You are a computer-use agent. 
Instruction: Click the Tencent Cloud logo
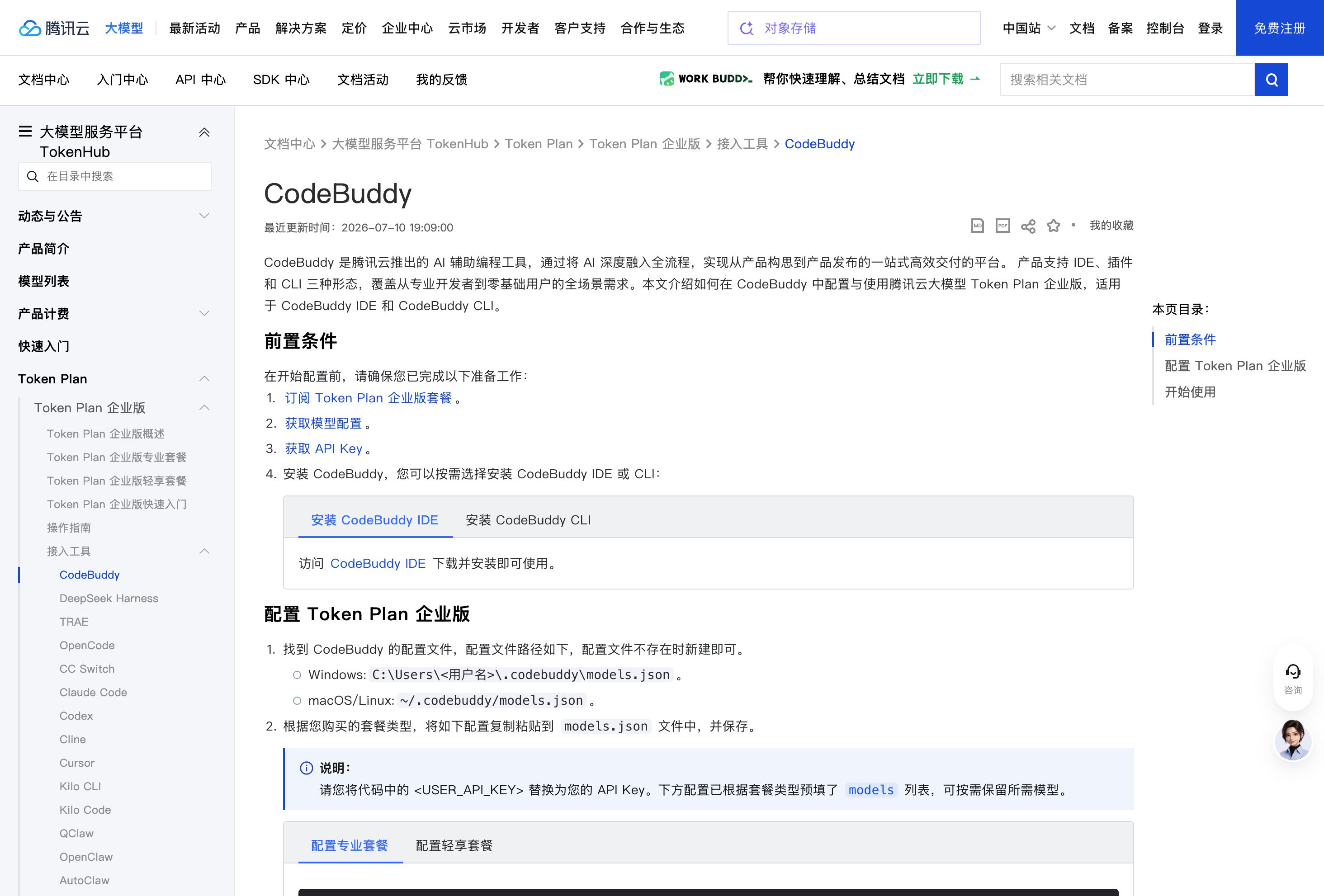coord(54,28)
